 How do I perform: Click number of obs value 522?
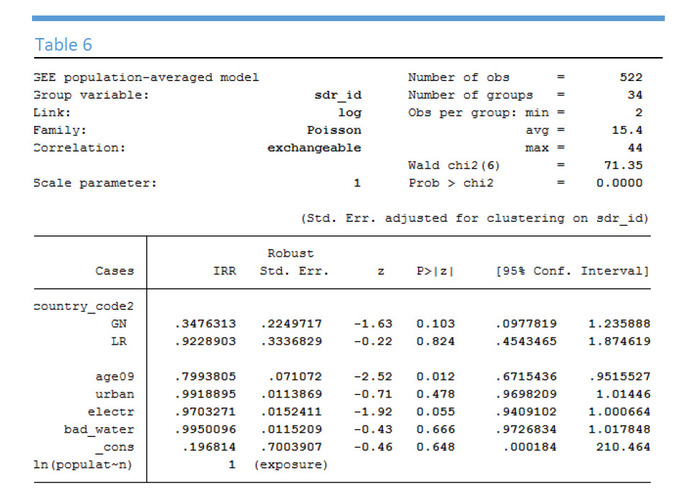point(631,78)
